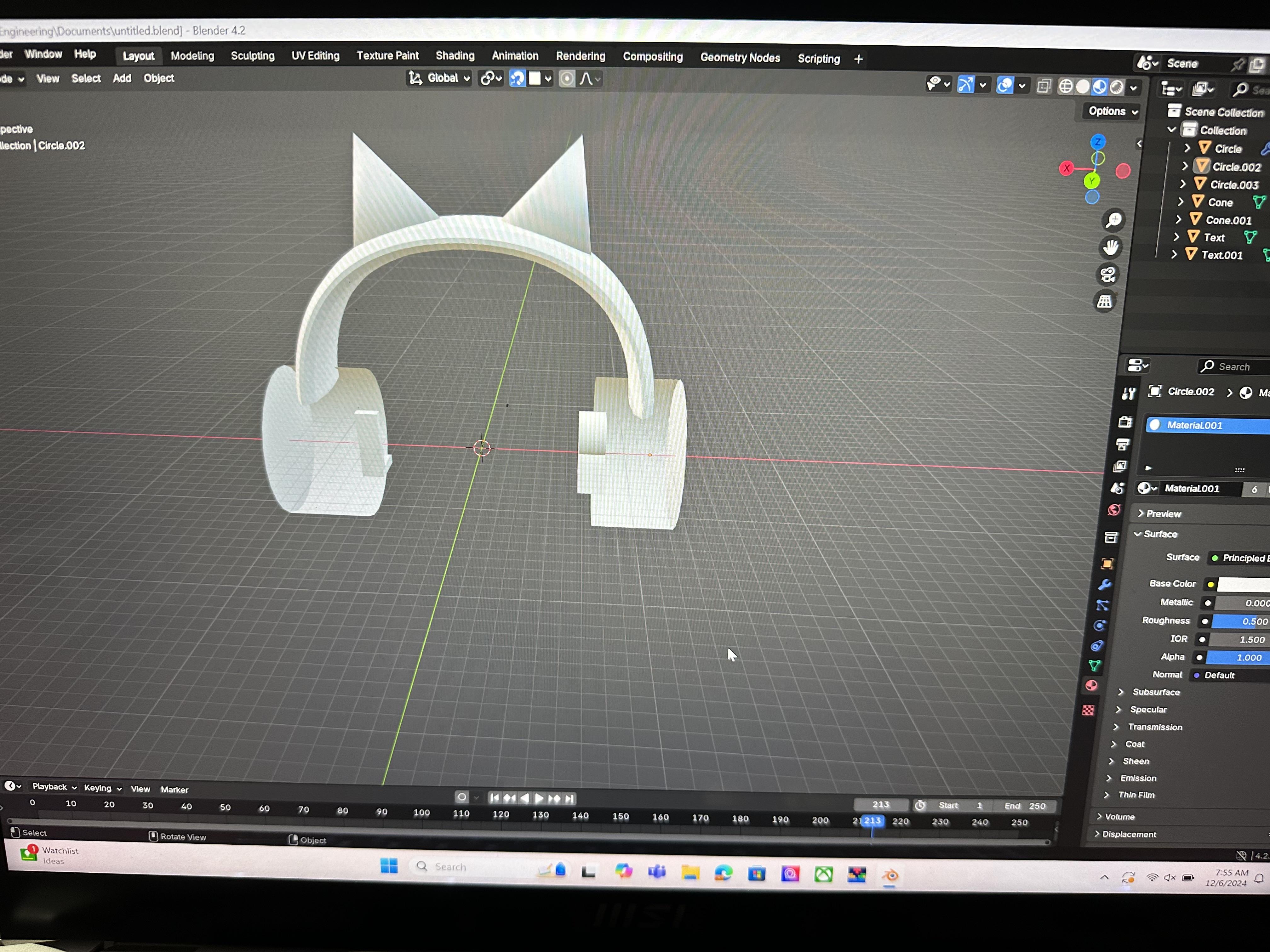Toggle snapping magnet in viewport header
This screenshot has height=952, width=1270.
(517, 79)
